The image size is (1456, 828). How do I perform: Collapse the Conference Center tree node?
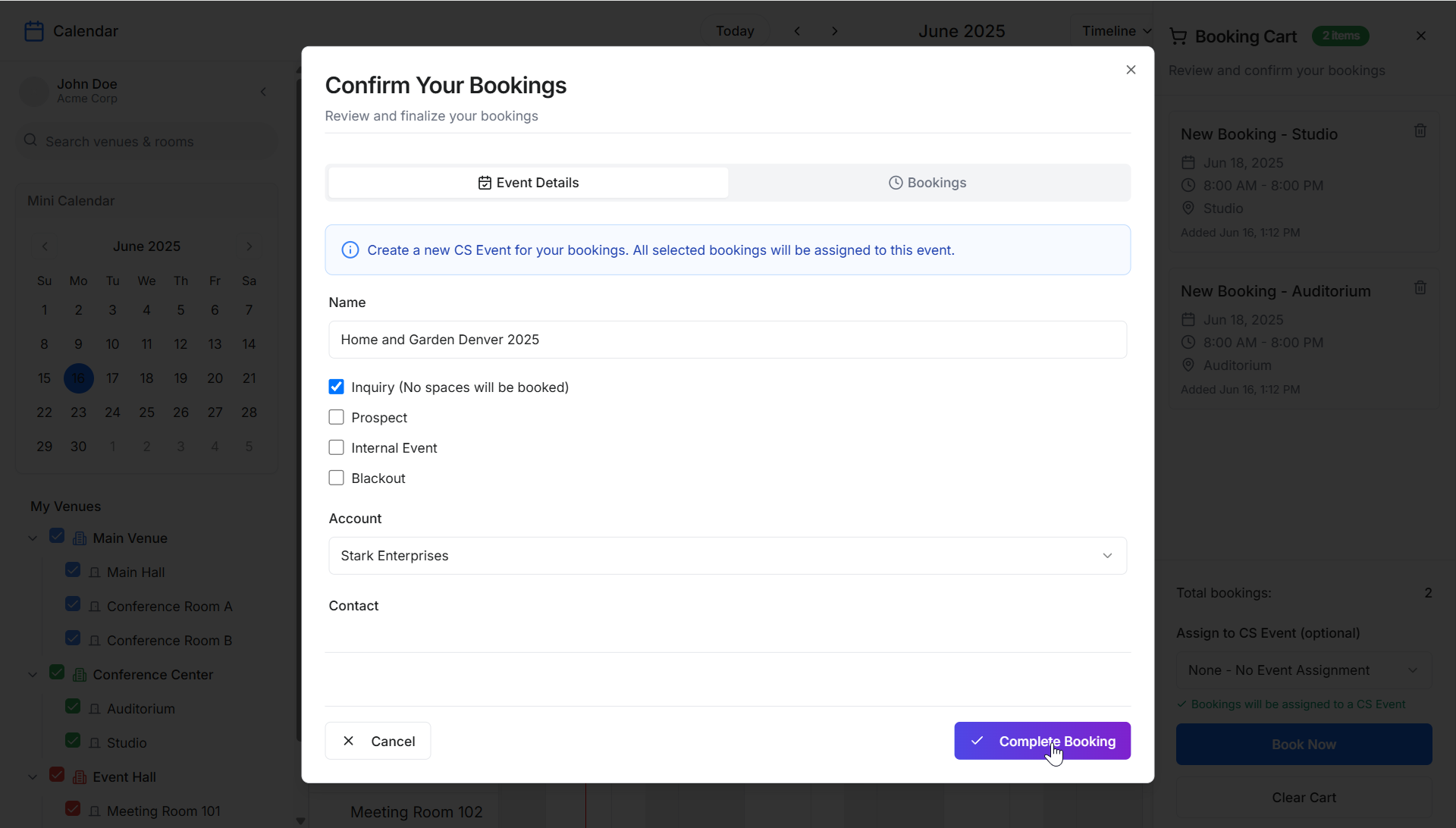pyautogui.click(x=33, y=675)
